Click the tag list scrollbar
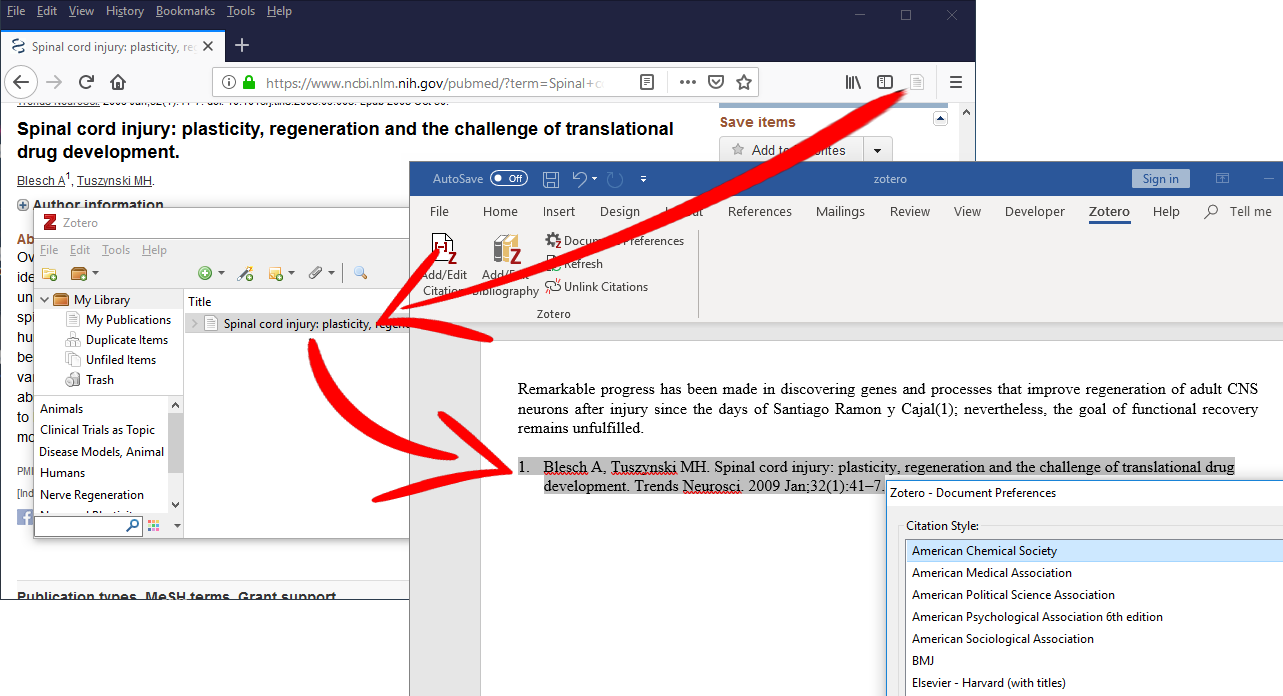This screenshot has height=696, width=1283. tap(176, 441)
